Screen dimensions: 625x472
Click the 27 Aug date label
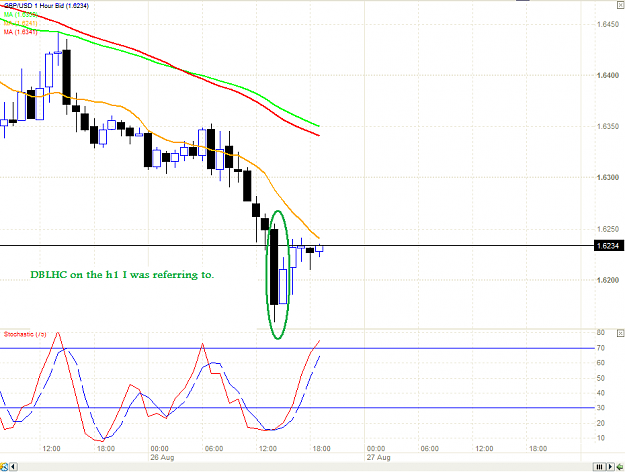[x=379, y=457]
